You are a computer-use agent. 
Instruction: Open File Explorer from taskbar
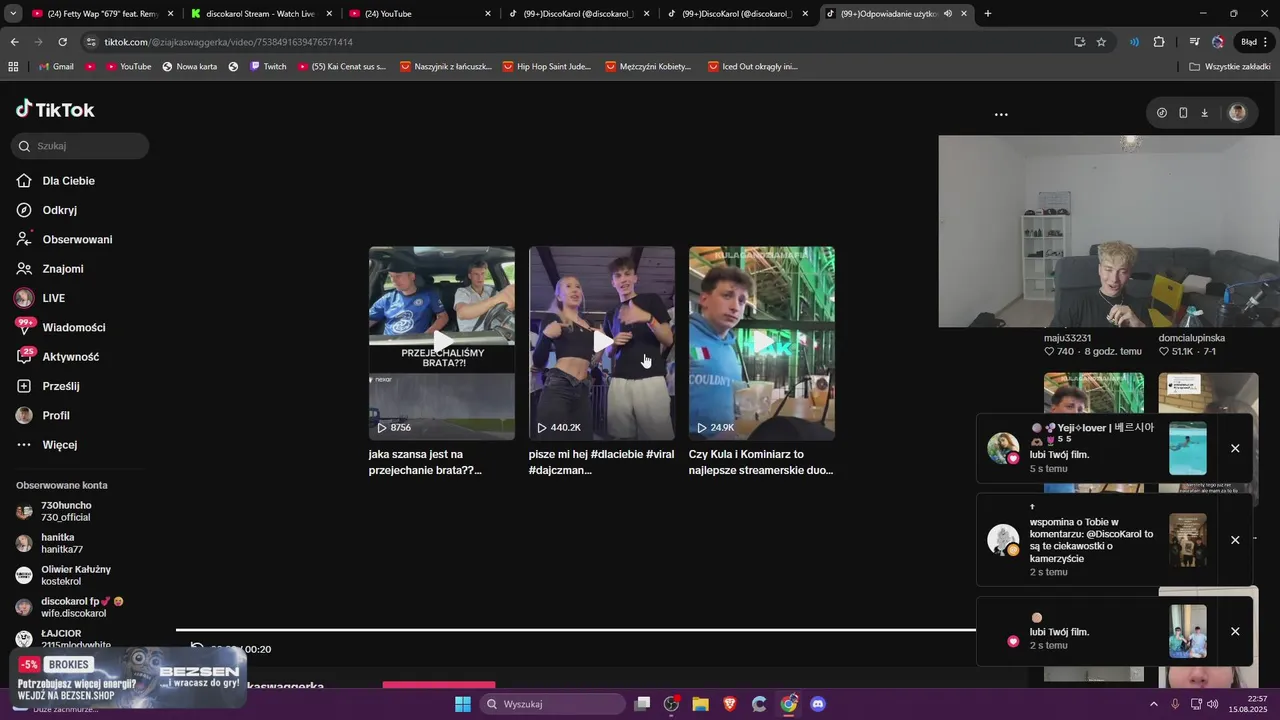point(700,704)
